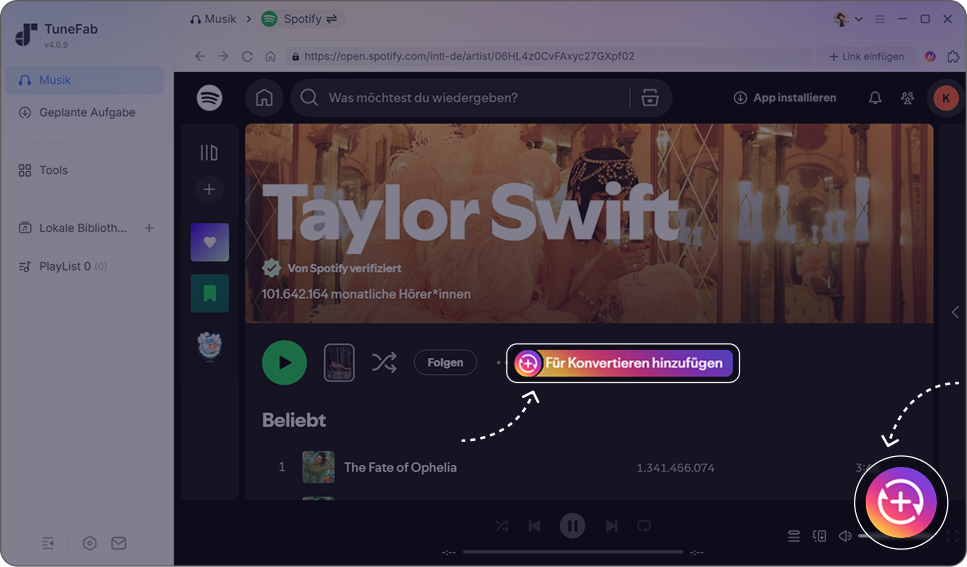Click Für Konvertieren hinzufügen button

tap(623, 363)
